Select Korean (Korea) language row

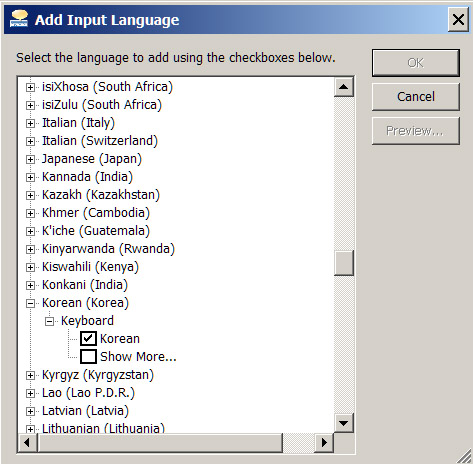(x=85, y=303)
